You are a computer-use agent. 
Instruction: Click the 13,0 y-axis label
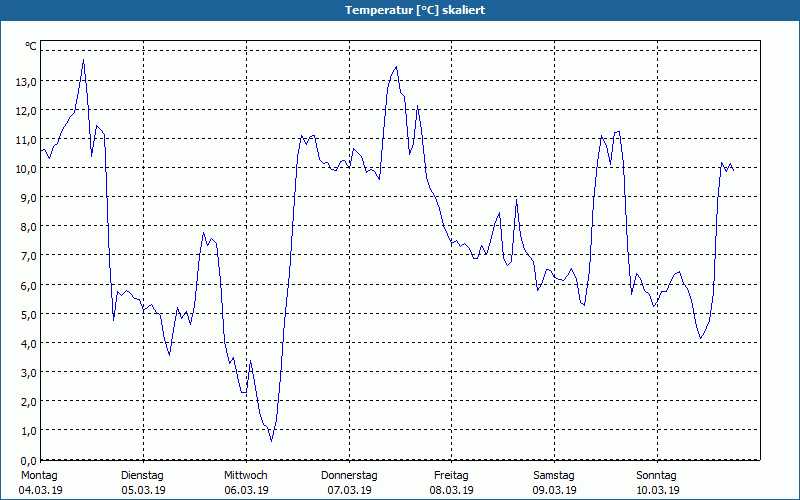click(x=26, y=82)
